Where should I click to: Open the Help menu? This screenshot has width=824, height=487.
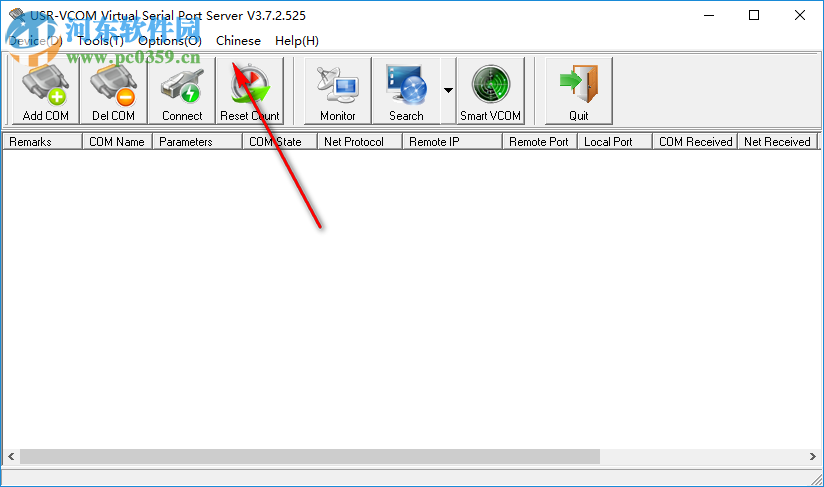coord(297,41)
